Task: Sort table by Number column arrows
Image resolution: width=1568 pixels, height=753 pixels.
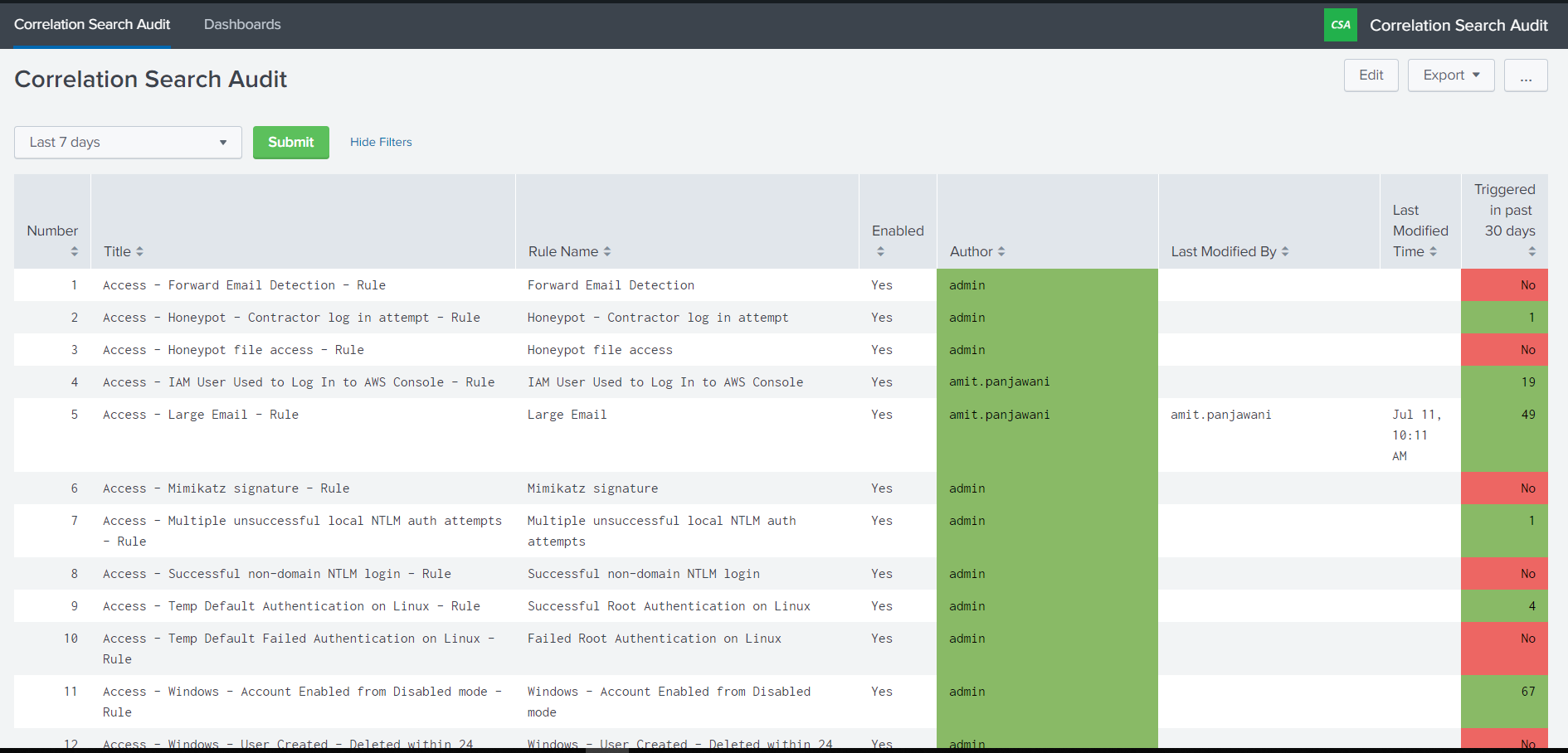Action: (x=75, y=251)
